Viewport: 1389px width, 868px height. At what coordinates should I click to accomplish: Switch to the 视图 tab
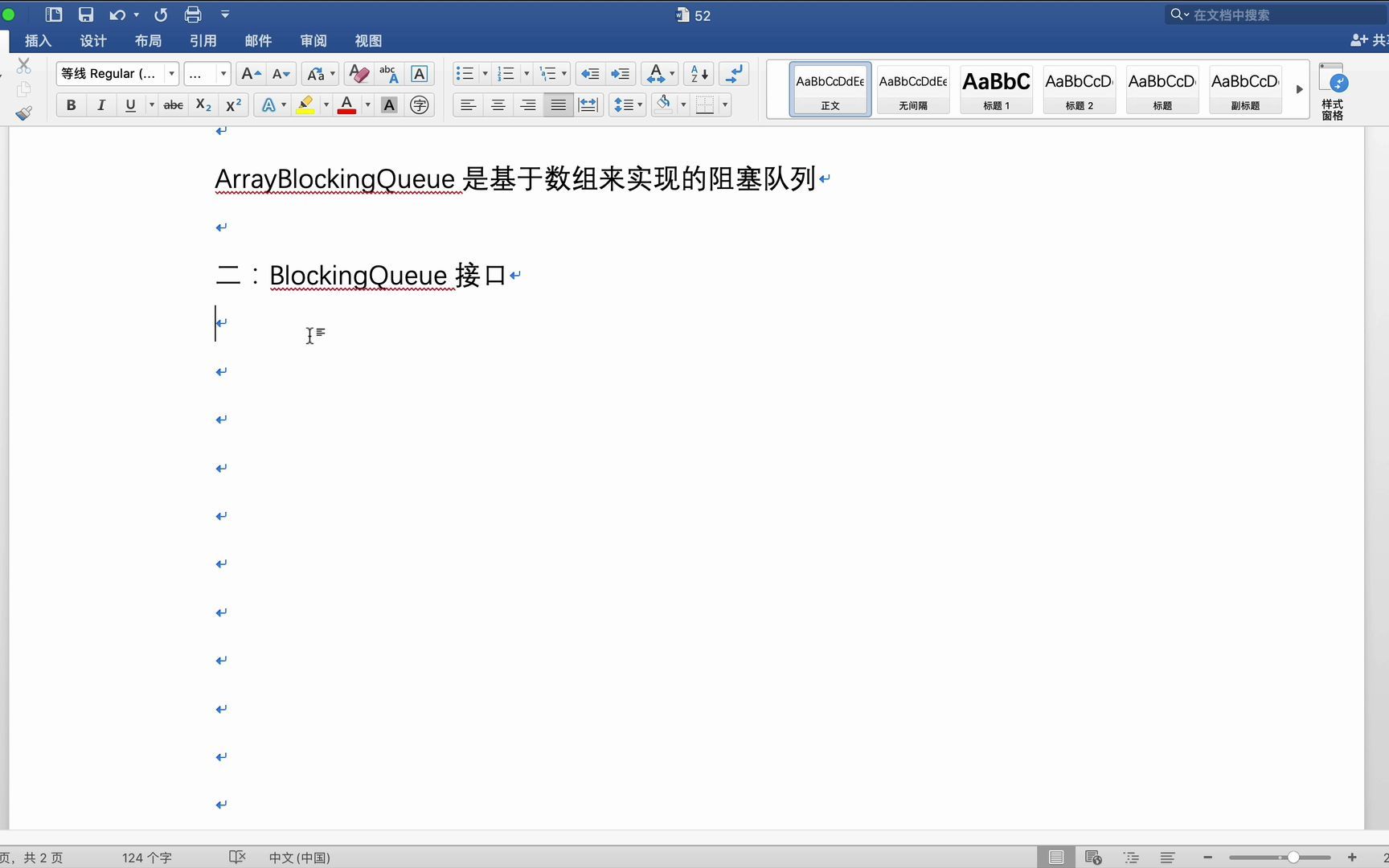(x=368, y=41)
